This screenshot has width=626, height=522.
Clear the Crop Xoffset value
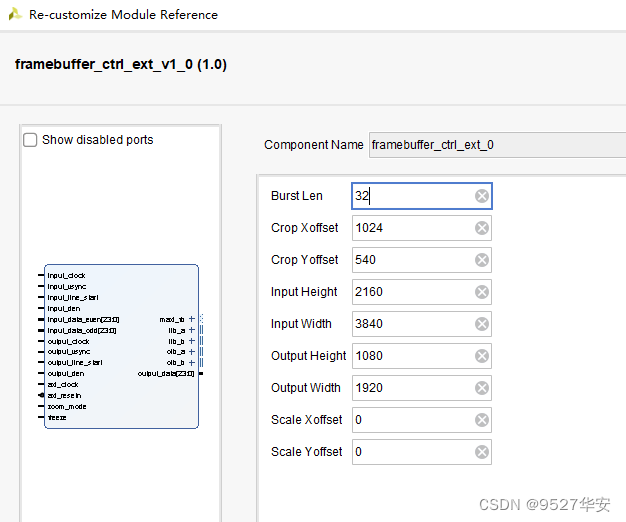click(x=482, y=228)
